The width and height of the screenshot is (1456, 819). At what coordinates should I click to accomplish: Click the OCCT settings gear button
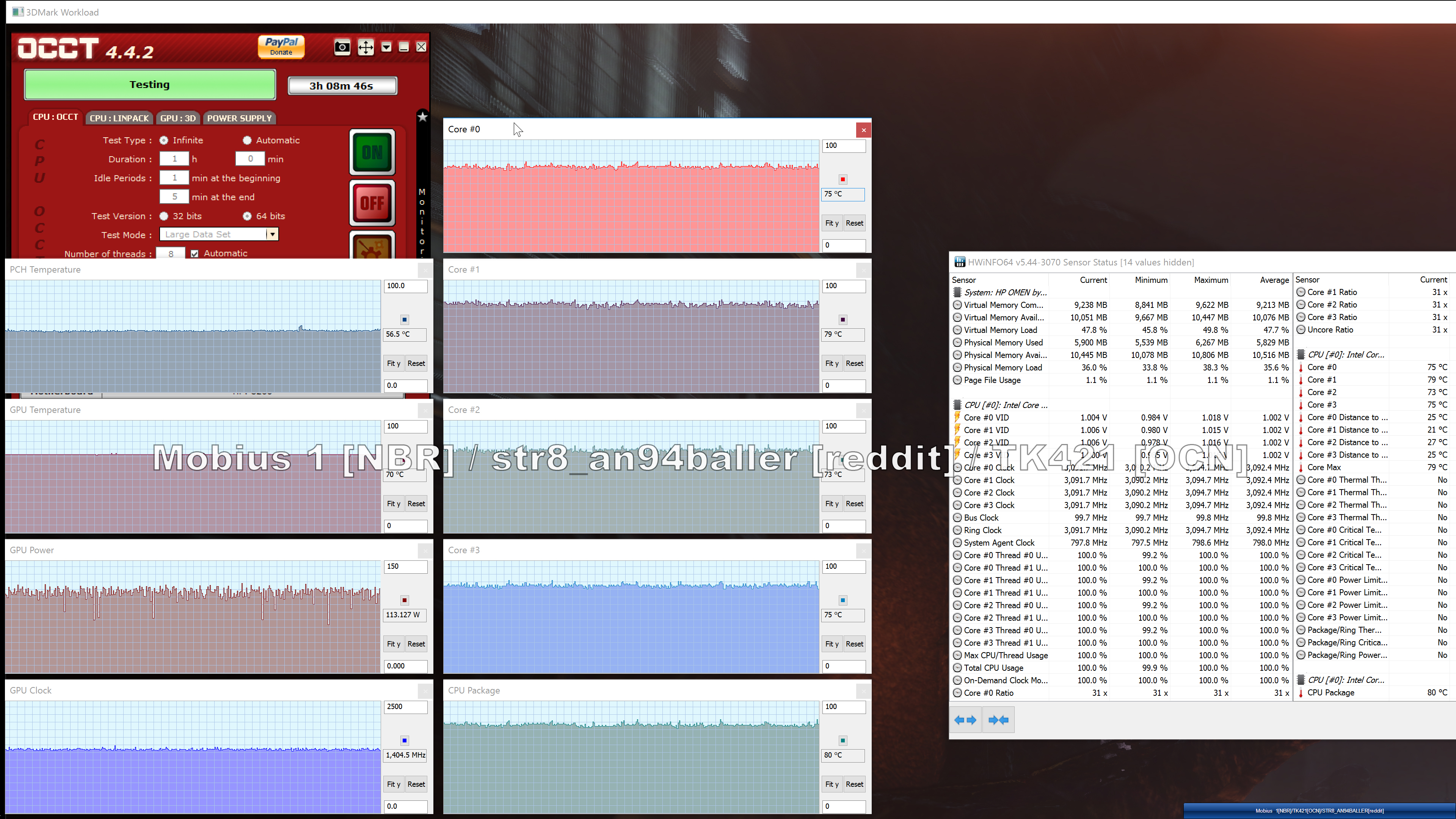[372, 246]
